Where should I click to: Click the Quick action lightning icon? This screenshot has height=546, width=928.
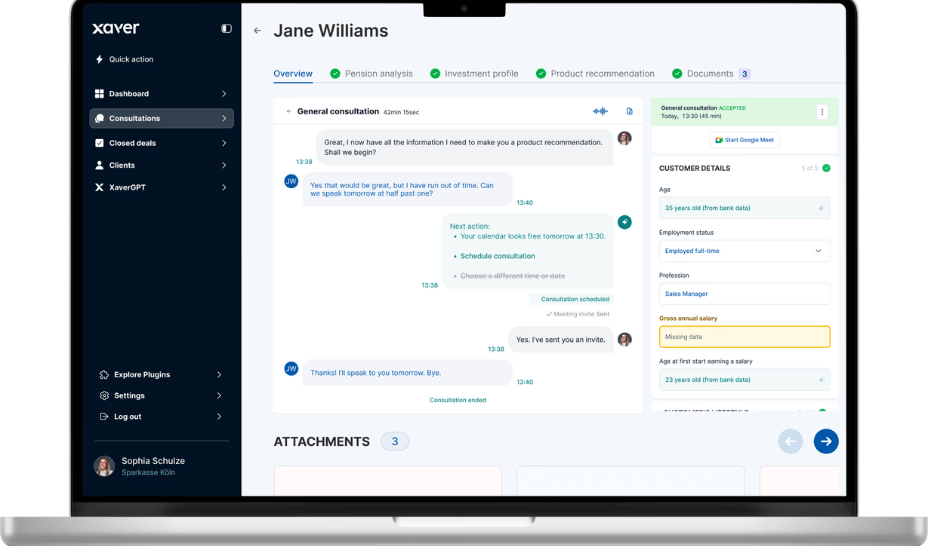[99, 59]
